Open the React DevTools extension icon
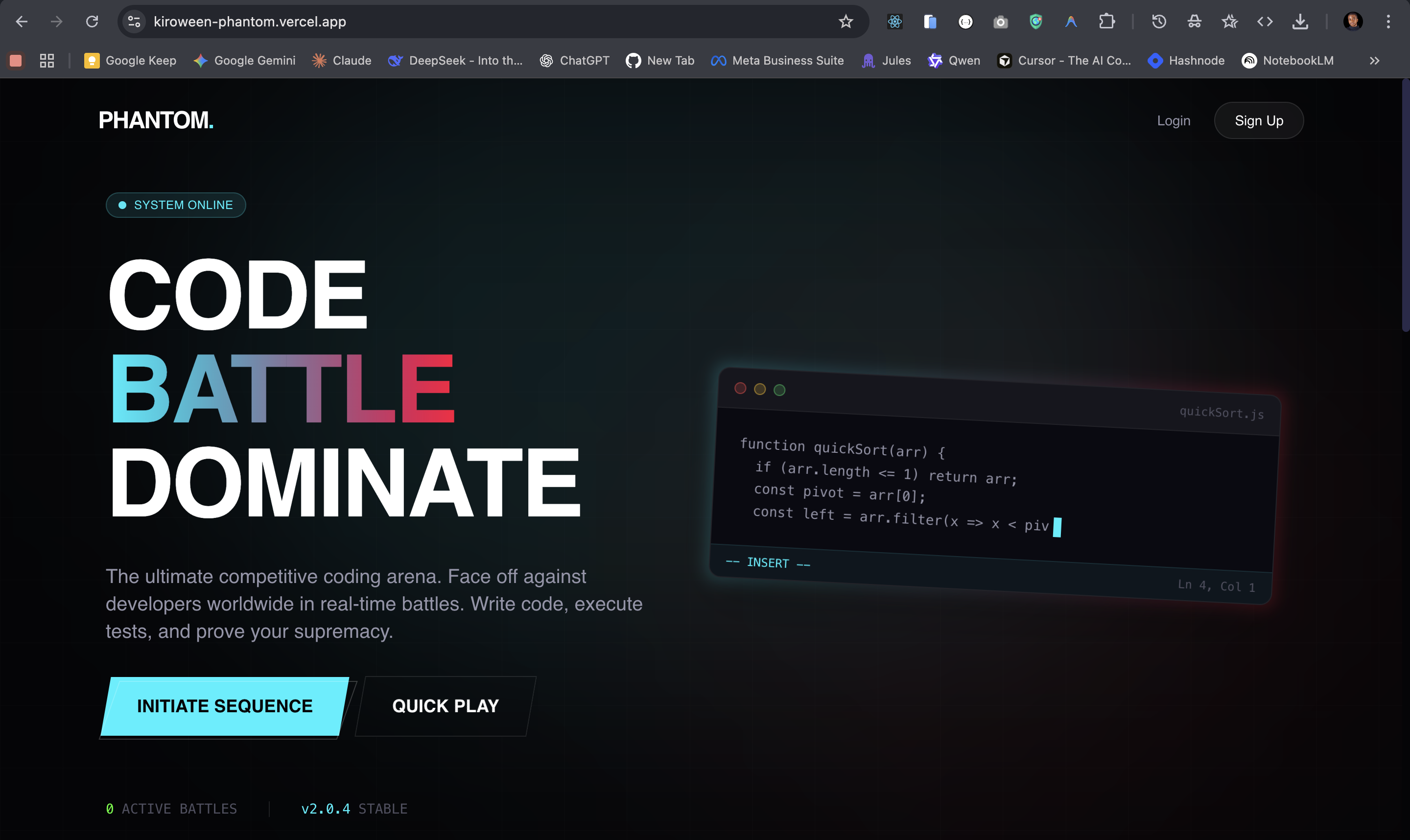The image size is (1410, 840). pos(894,22)
